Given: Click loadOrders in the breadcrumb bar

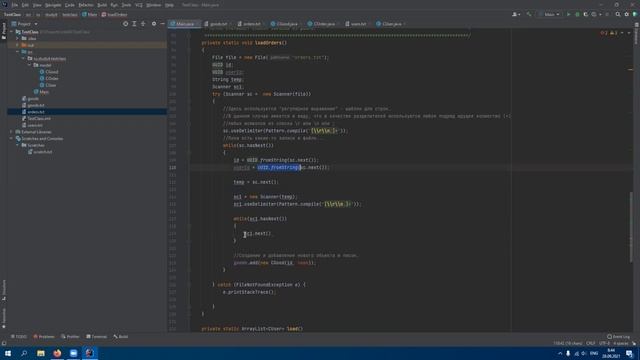Looking at the screenshot, I should click(115, 15).
